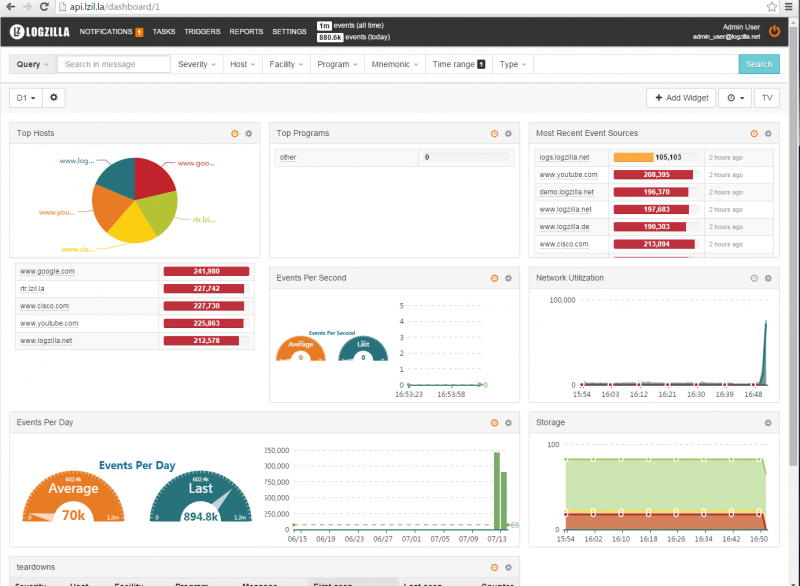Image resolution: width=800 pixels, height=586 pixels.
Task: Navigate to Reports menu
Action: [246, 32]
